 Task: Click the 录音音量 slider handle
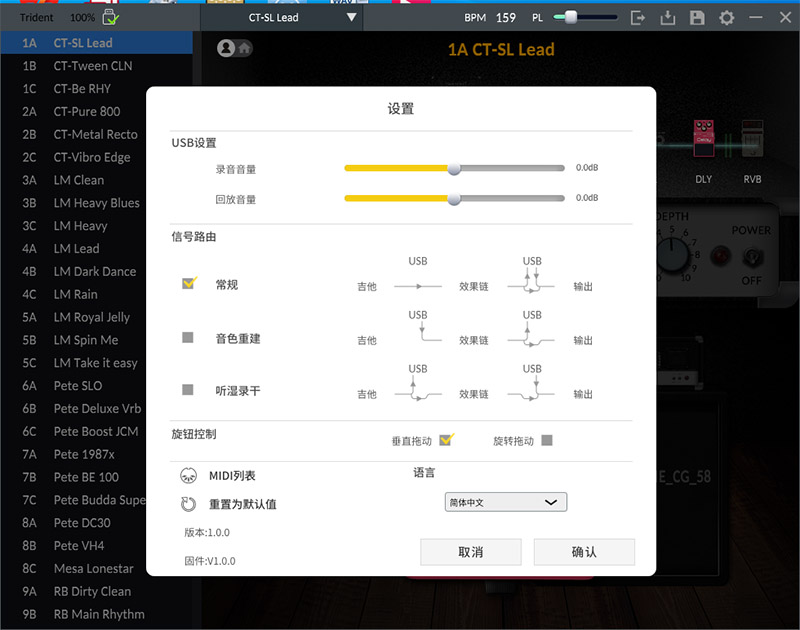click(x=454, y=169)
